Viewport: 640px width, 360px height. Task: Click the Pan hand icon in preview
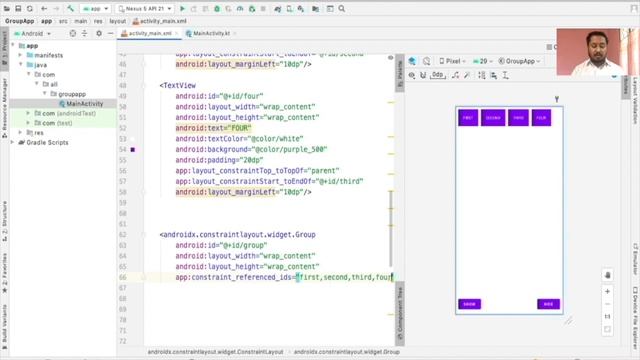click(607, 275)
